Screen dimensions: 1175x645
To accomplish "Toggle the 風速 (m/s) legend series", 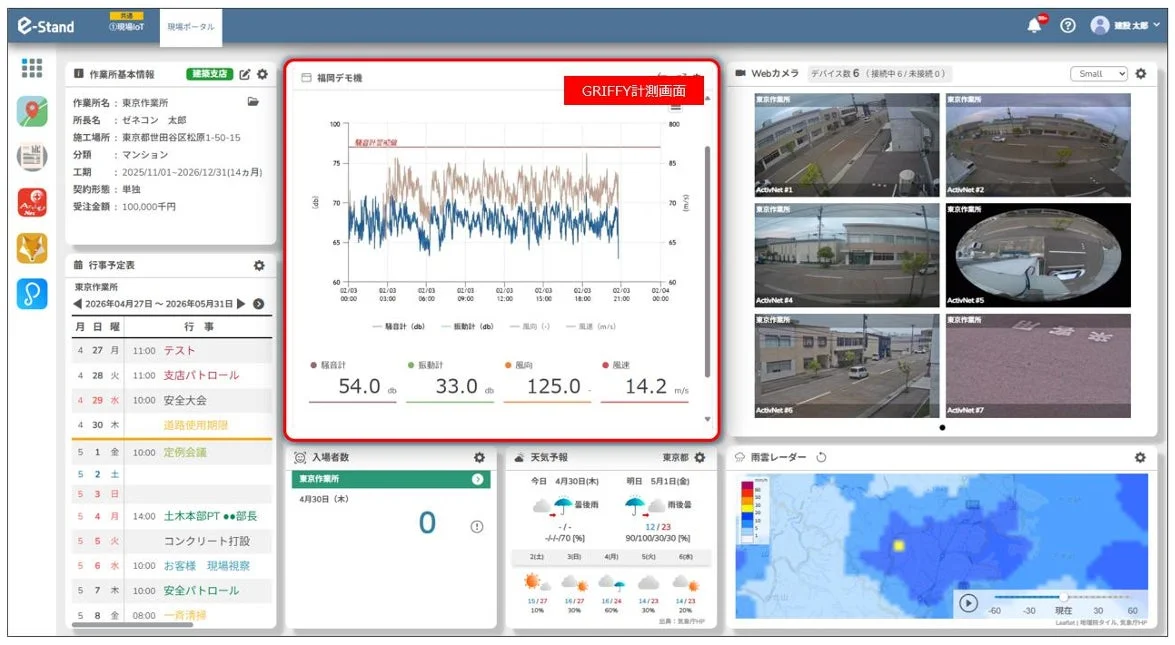I will point(590,327).
